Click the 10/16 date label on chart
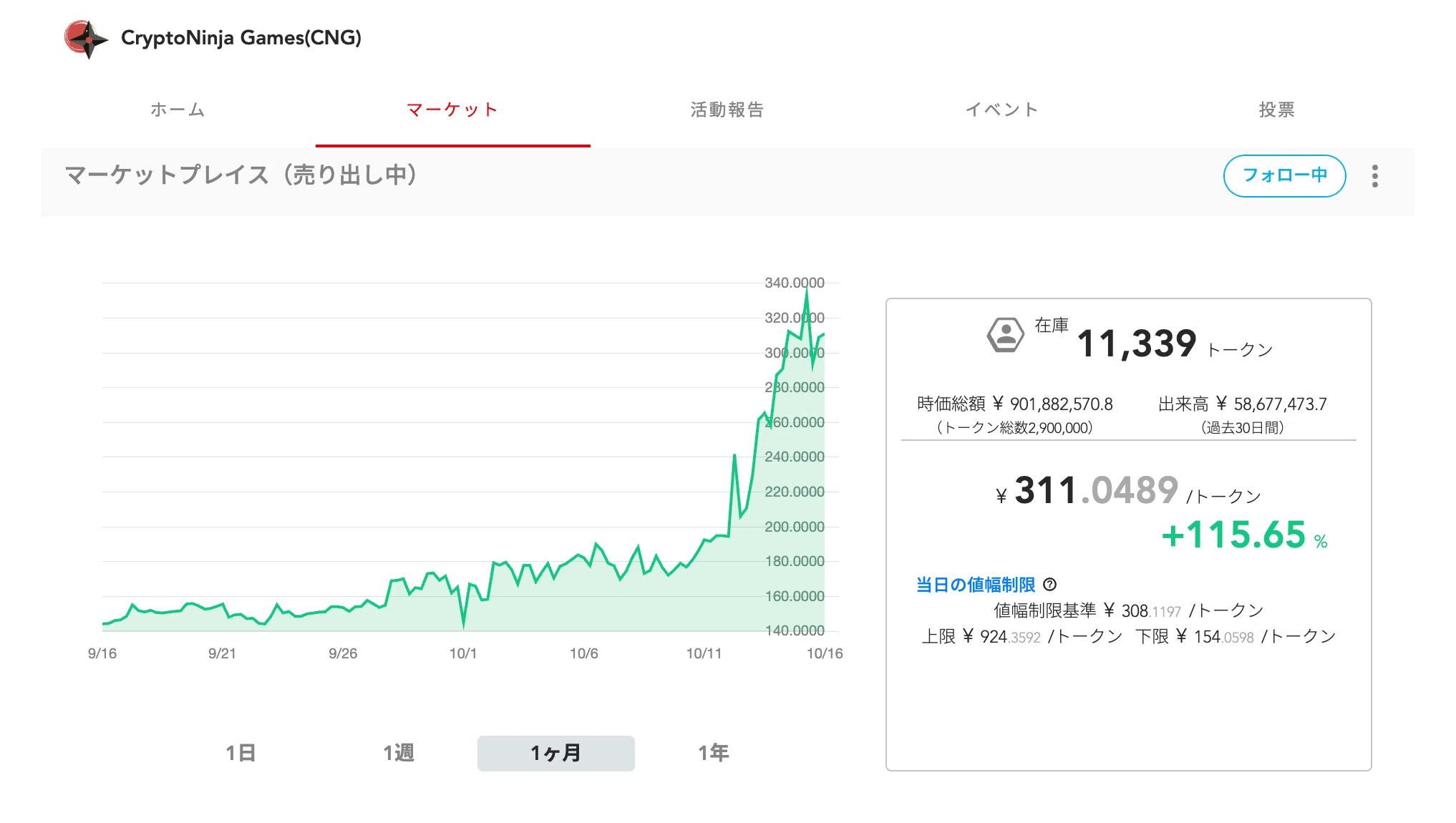This screenshot has height=823, width=1456. pyautogui.click(x=825, y=653)
